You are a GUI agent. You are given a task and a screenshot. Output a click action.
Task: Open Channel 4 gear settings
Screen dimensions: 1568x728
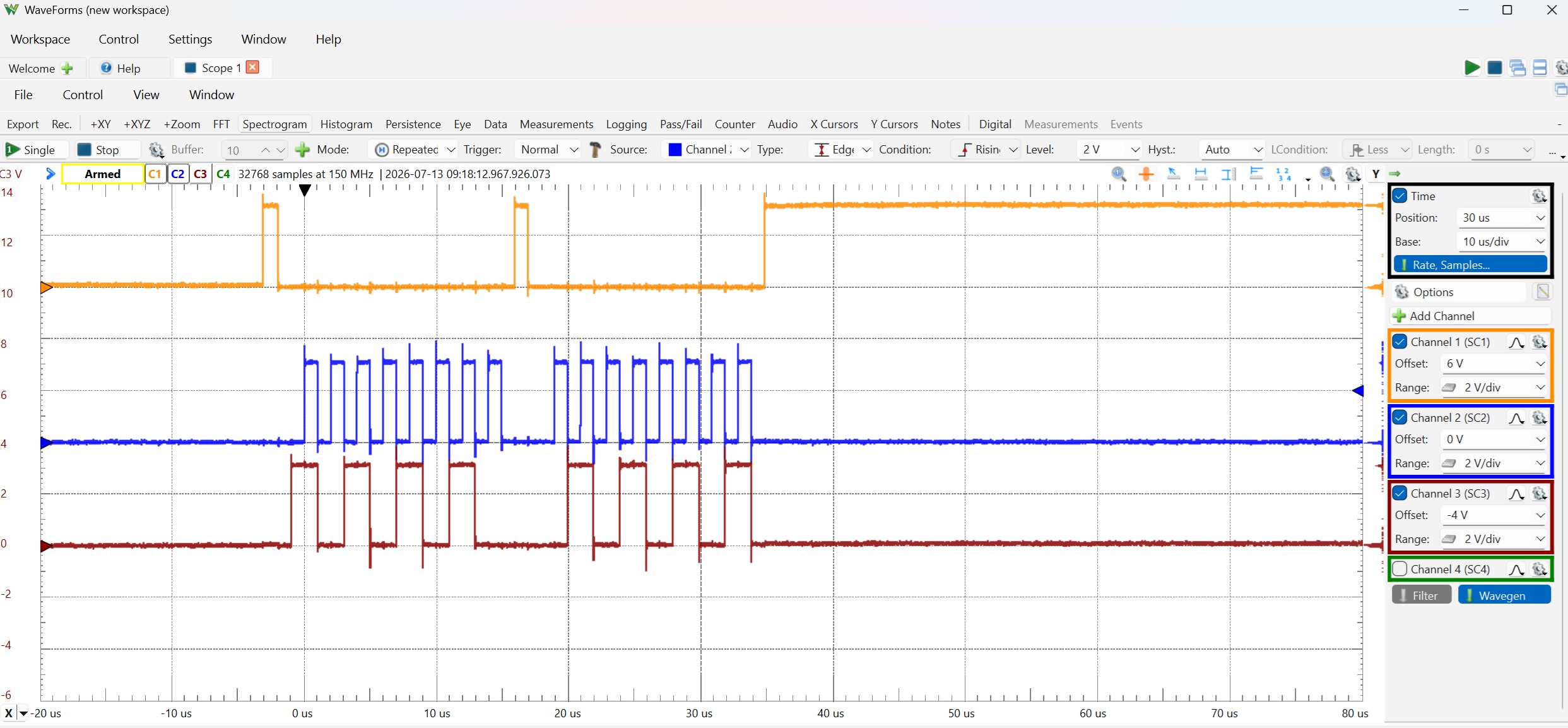click(1540, 570)
